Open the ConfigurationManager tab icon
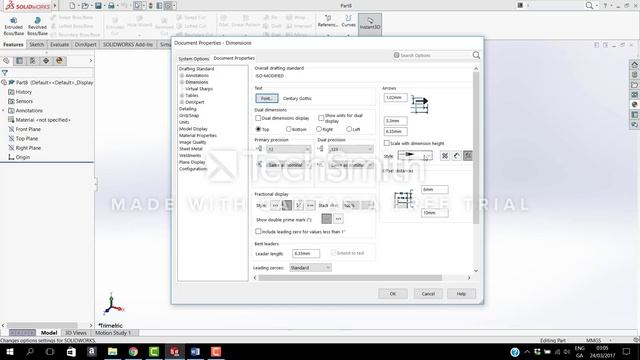Screen dimensions: 640x360 pyautogui.click(x=32, y=61)
